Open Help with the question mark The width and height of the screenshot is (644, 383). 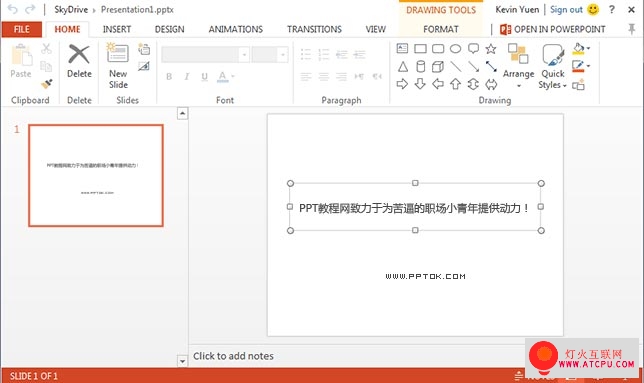coord(612,9)
